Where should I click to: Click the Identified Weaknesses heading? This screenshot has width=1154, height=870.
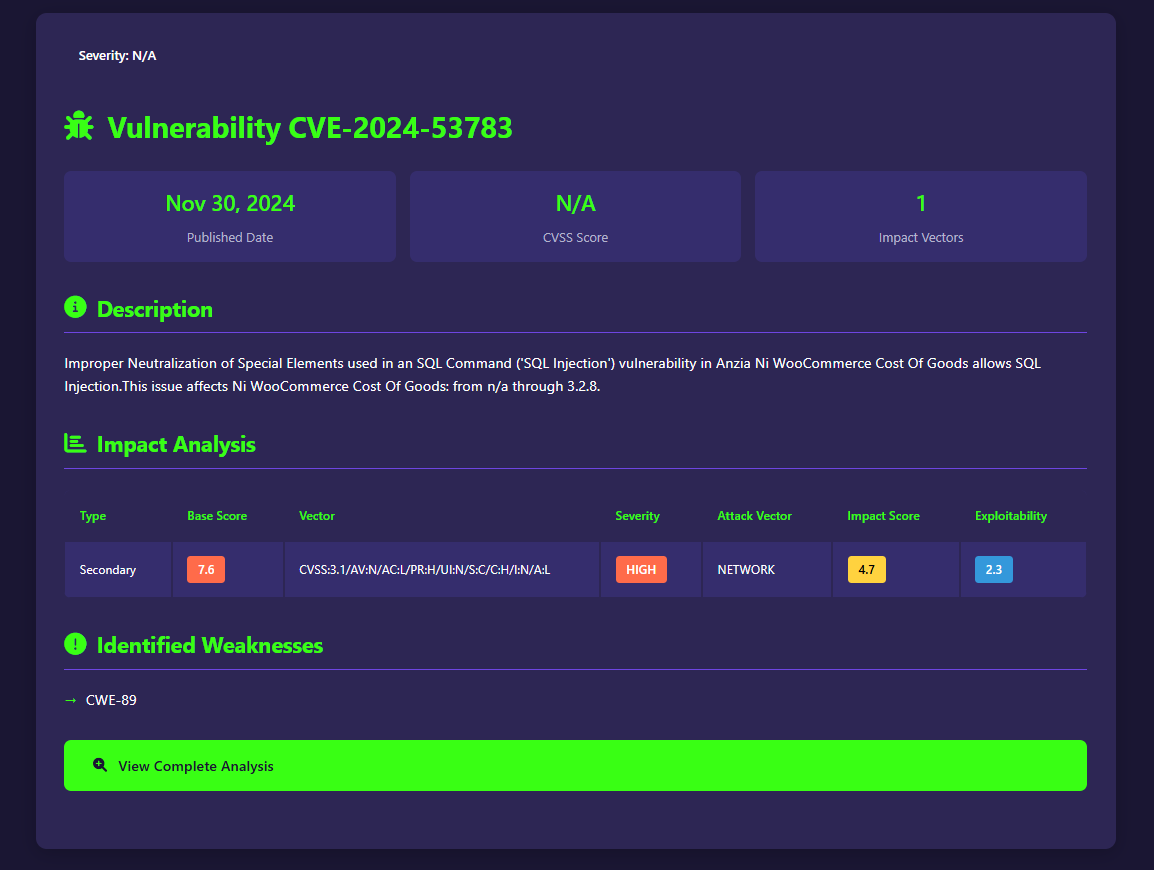point(210,646)
